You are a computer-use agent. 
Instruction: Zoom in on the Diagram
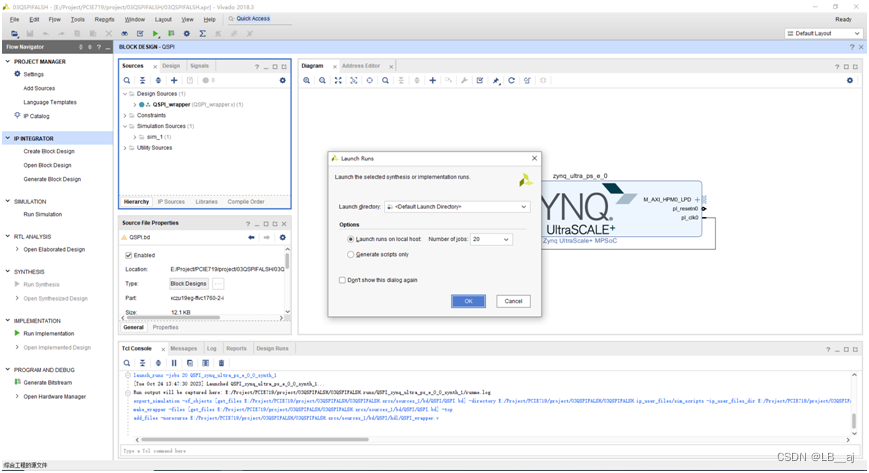pyautogui.click(x=306, y=80)
